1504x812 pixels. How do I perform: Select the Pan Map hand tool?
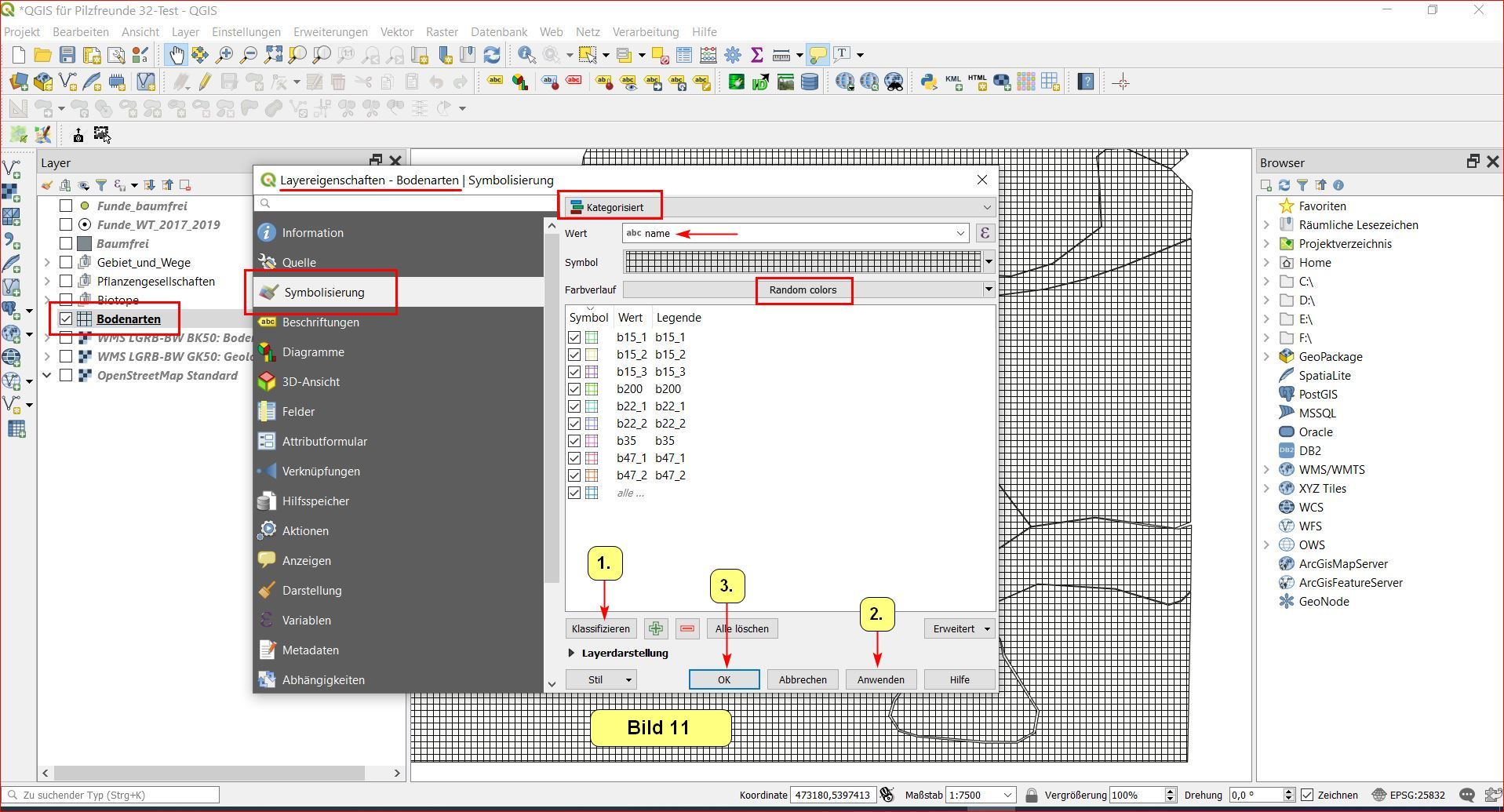pos(176,55)
